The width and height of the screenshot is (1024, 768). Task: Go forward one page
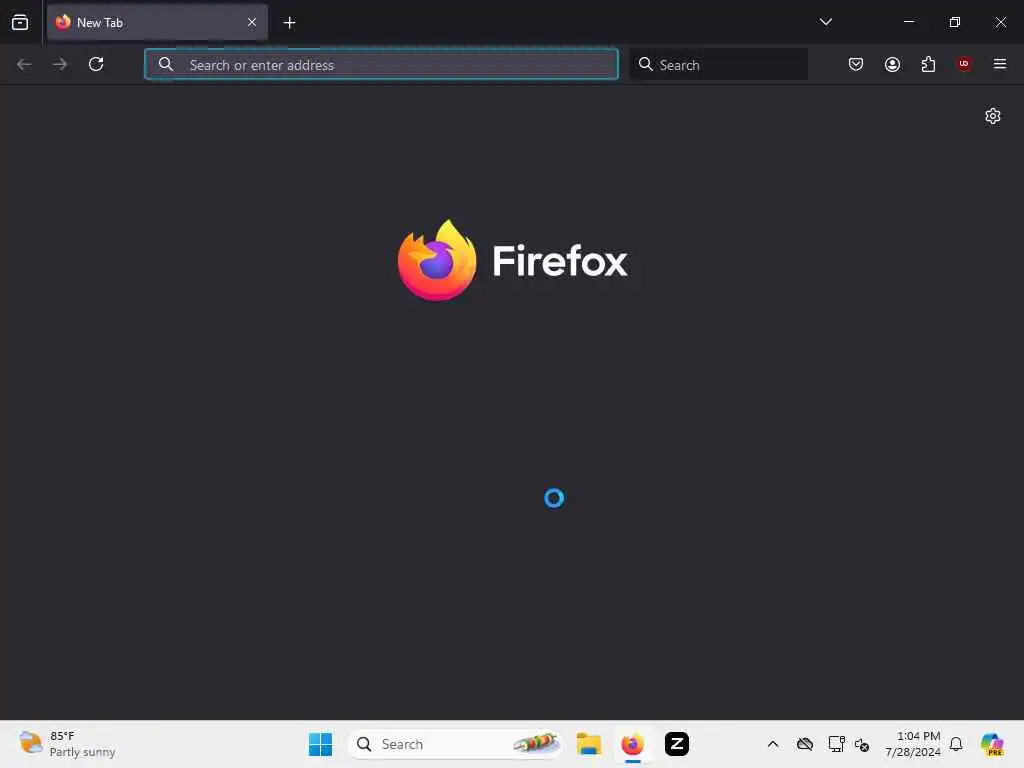60,64
